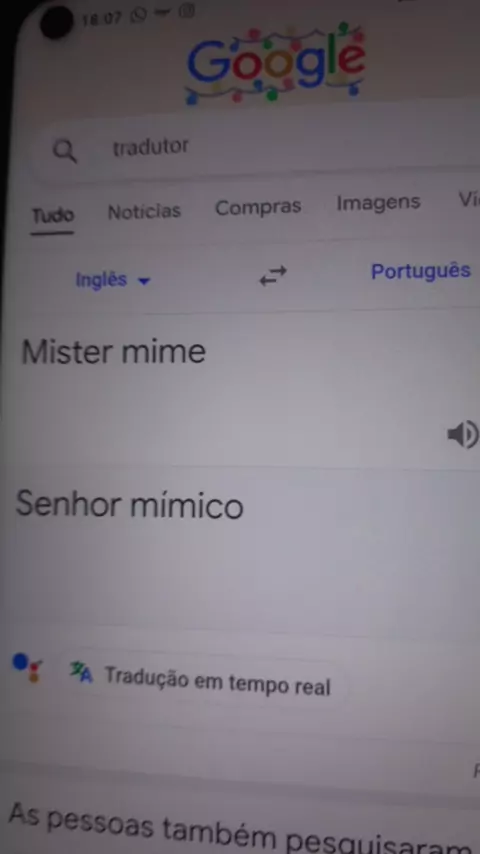Image resolution: width=480 pixels, height=854 pixels.
Task: Tap the translate icon beside Tradução
Action: click(81, 673)
